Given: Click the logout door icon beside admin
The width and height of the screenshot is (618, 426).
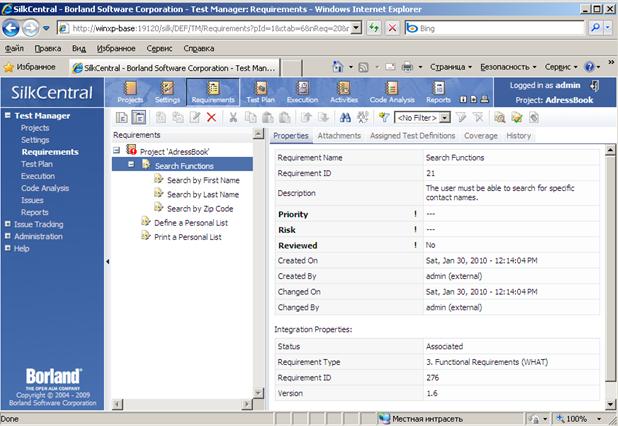Looking at the screenshot, I should tap(594, 85).
